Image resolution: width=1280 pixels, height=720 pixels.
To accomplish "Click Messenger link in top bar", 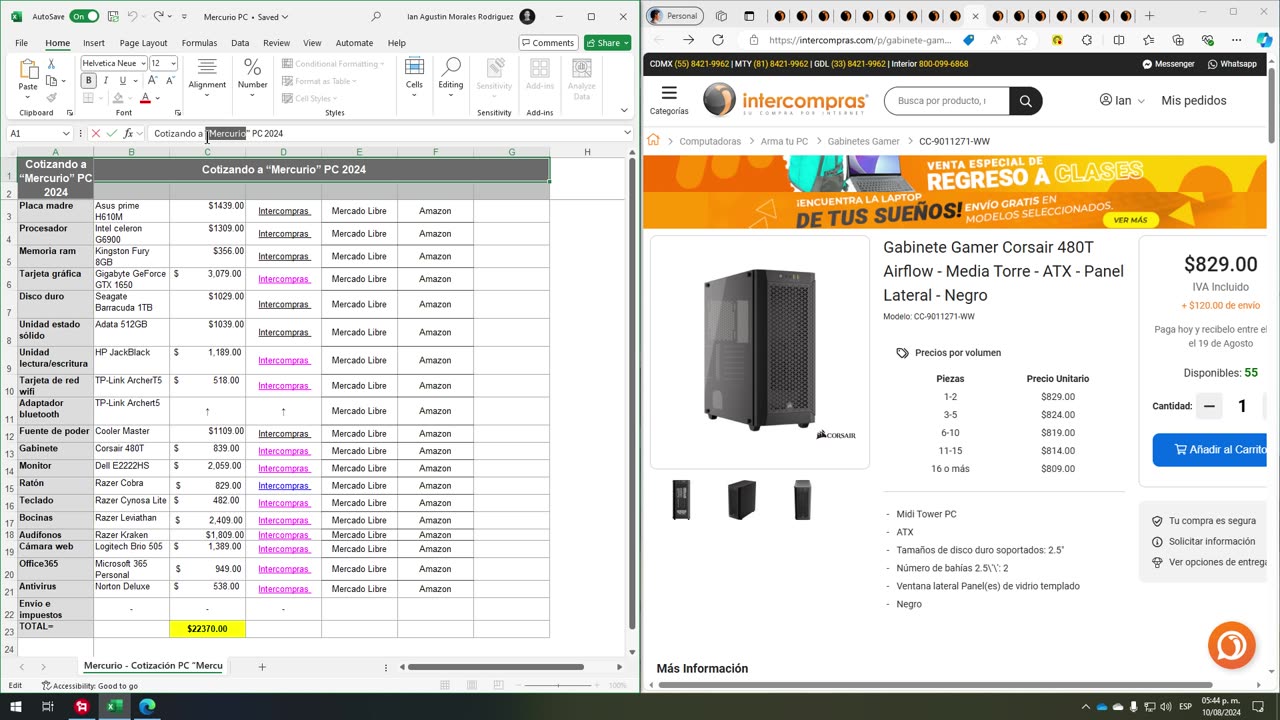I will coord(1168,64).
